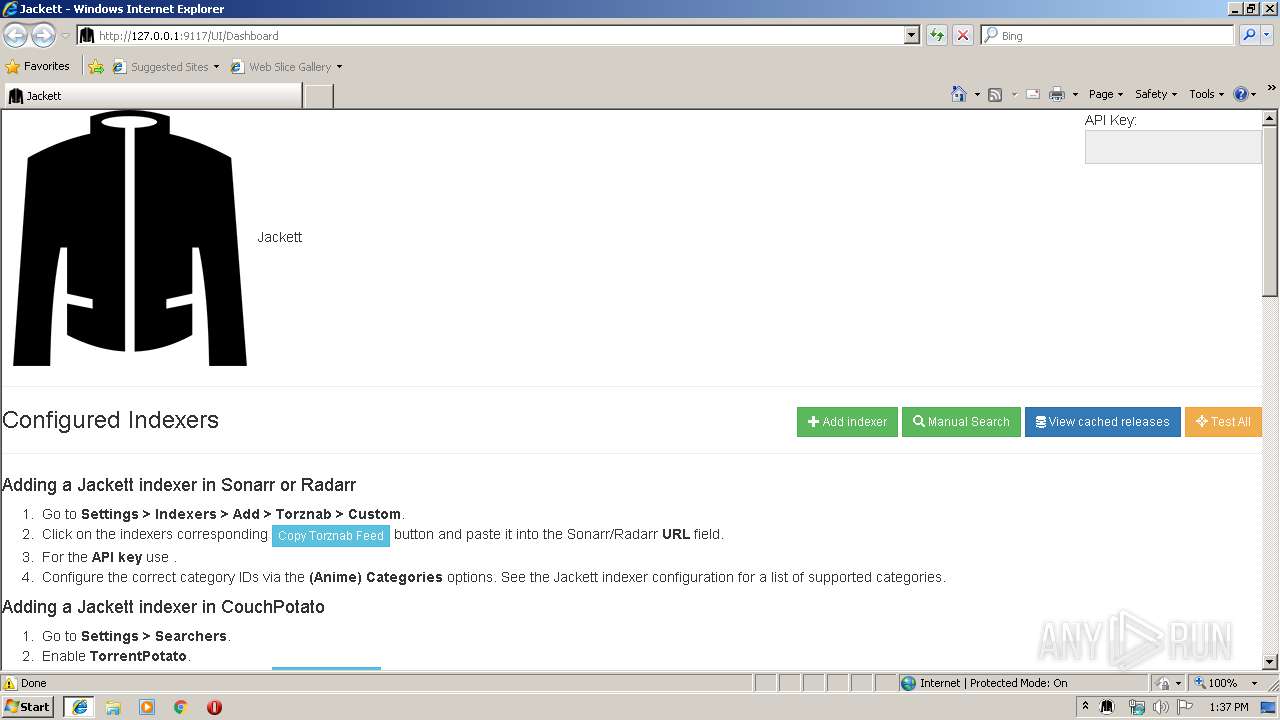Click the Jackett jacket logo image
This screenshot has height=720, width=1280.
pyautogui.click(x=130, y=238)
